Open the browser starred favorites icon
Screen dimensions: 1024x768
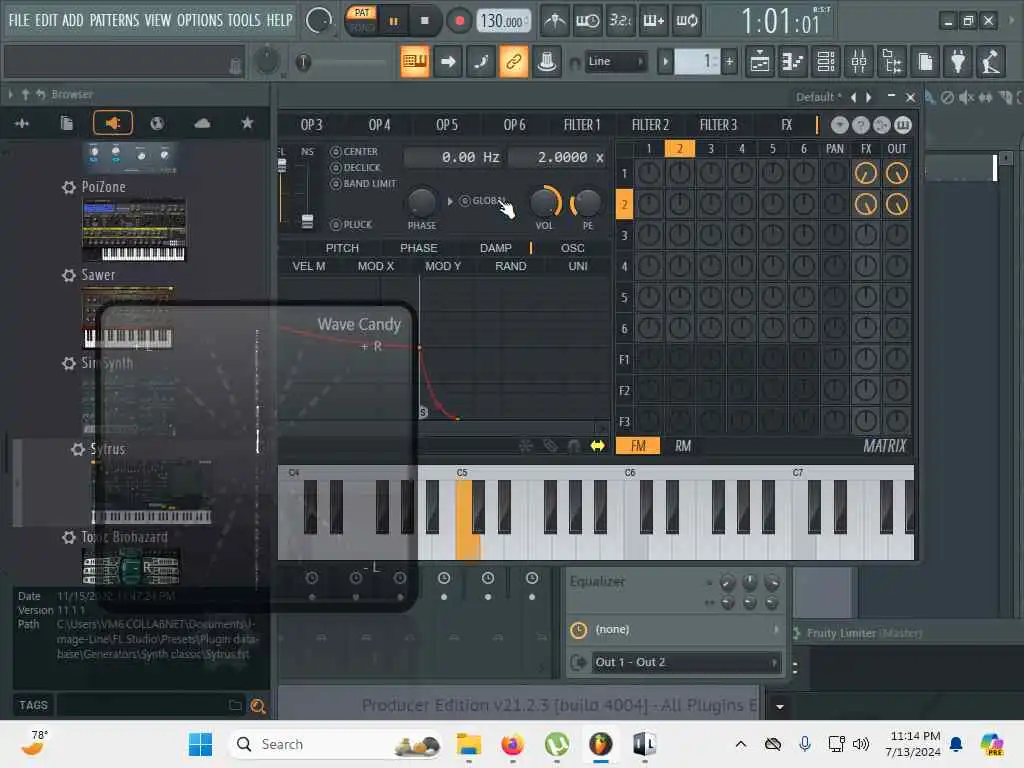coord(247,123)
